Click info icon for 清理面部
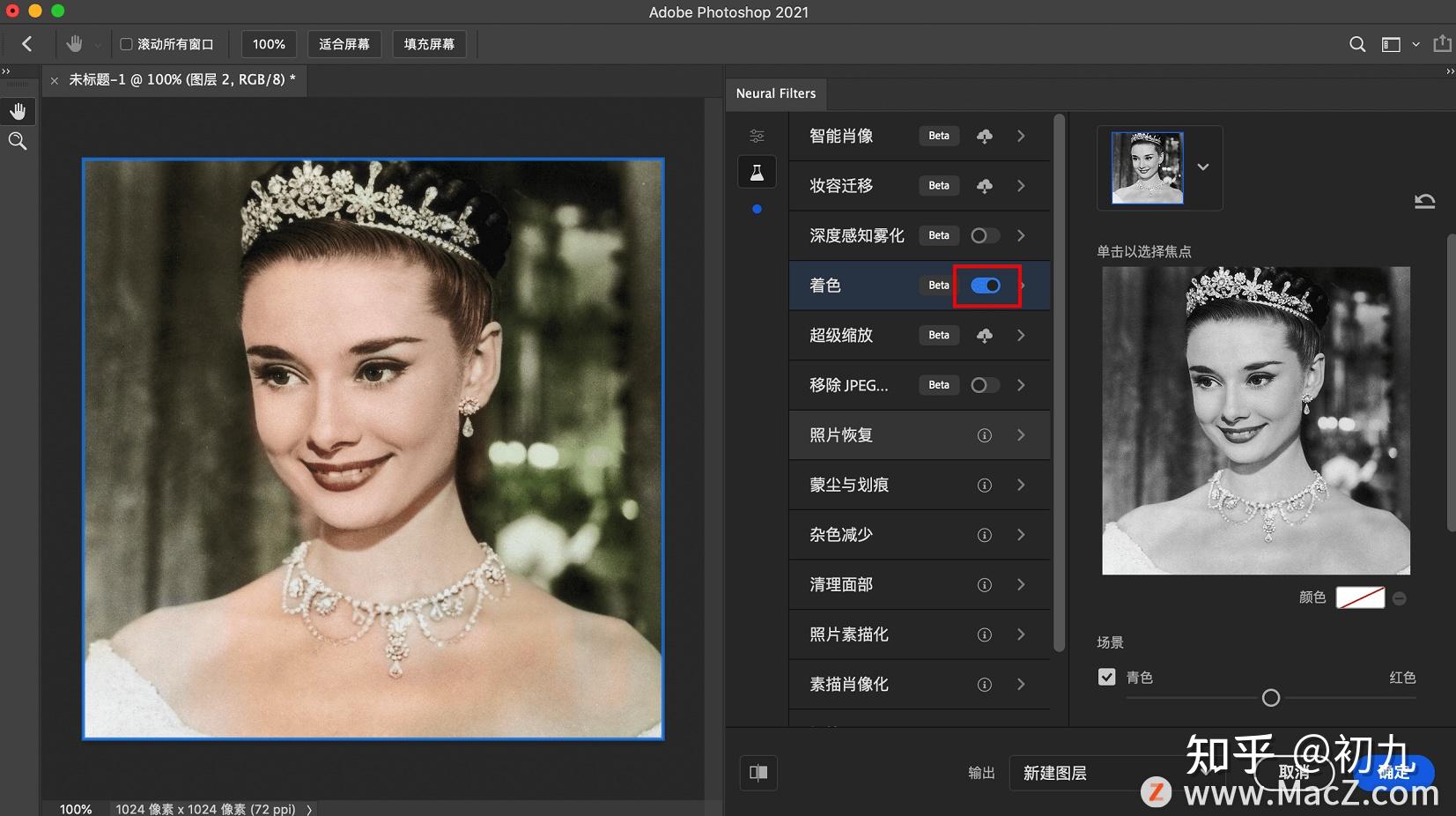Screen dimensions: 1456x816 (x=985, y=585)
